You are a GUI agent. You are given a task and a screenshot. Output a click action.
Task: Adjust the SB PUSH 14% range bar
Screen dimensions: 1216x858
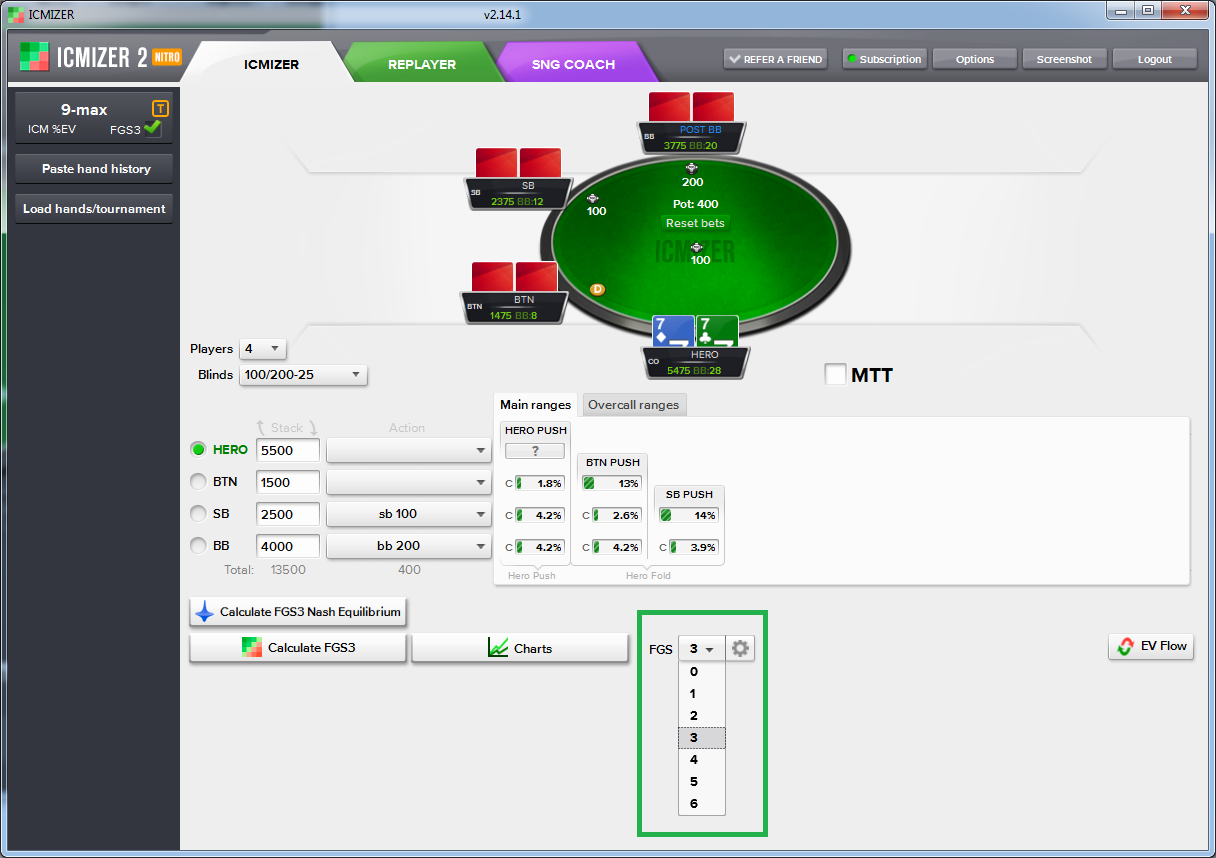tap(689, 516)
